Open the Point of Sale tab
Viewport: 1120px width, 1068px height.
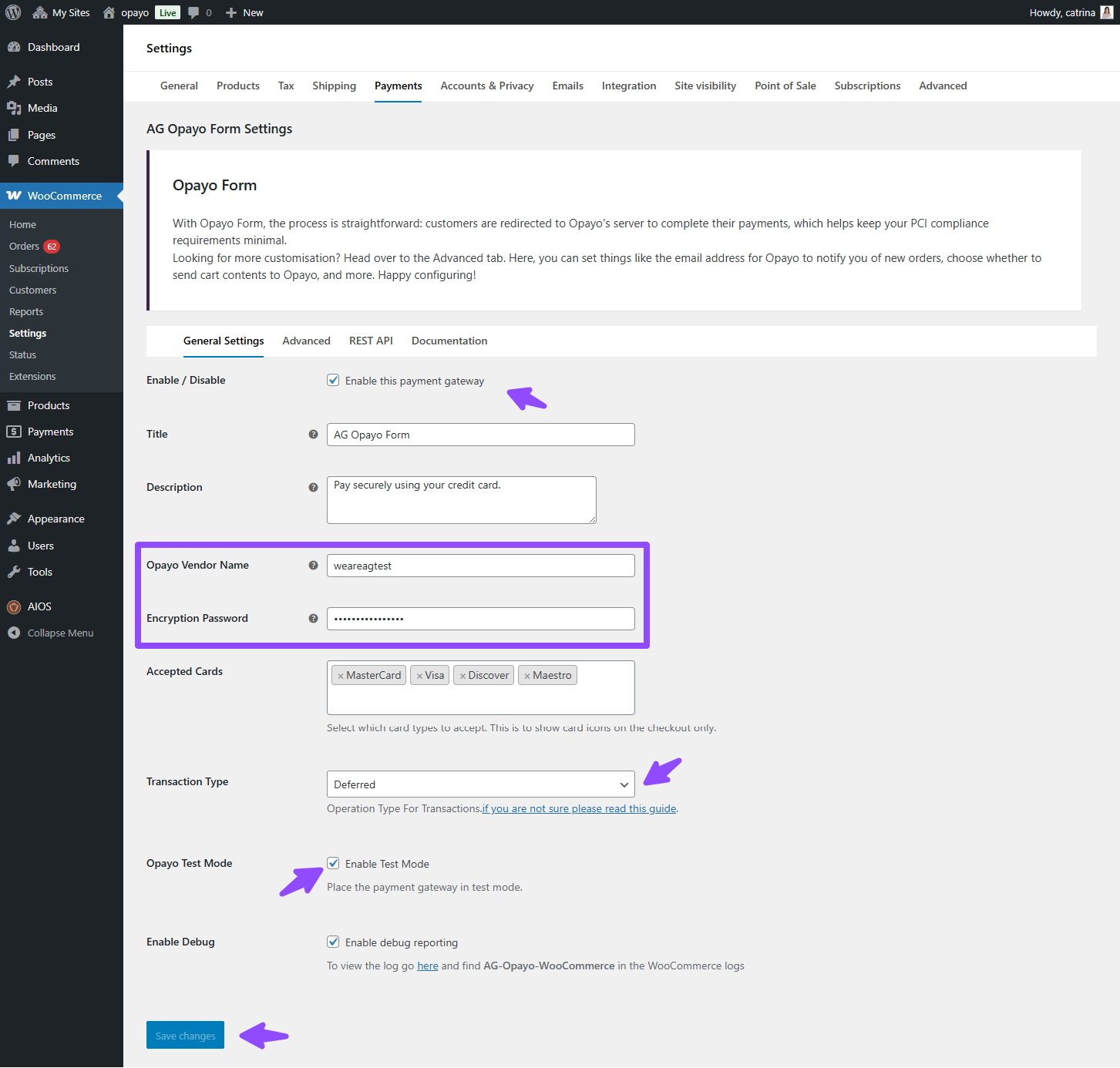(x=785, y=86)
